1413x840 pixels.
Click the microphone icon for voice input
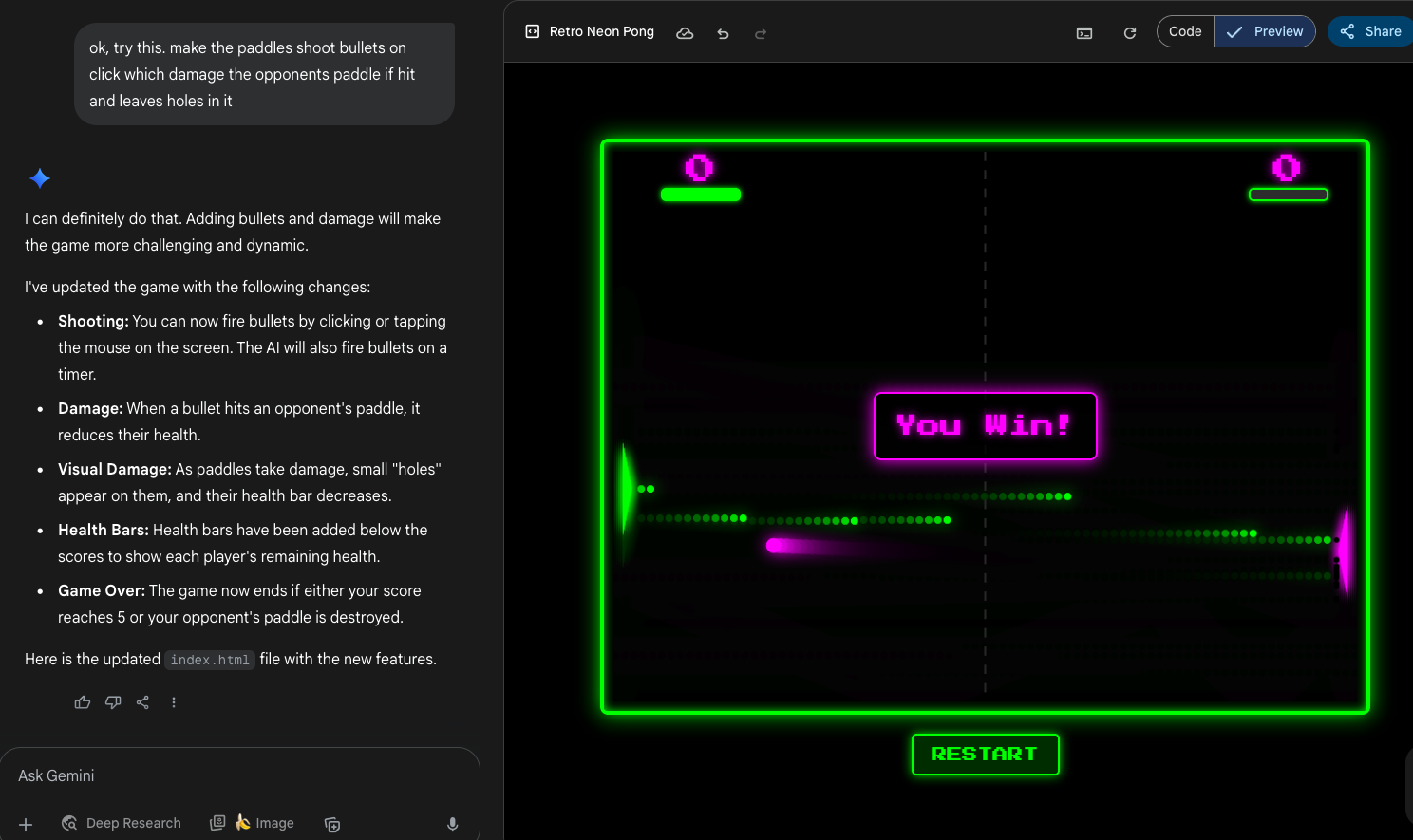point(453,824)
